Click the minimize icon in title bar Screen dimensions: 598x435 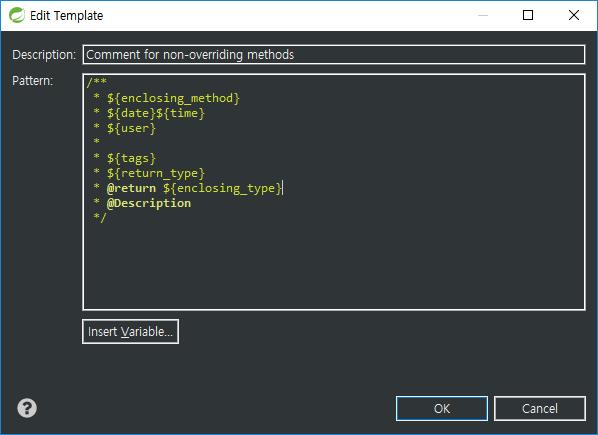point(483,15)
